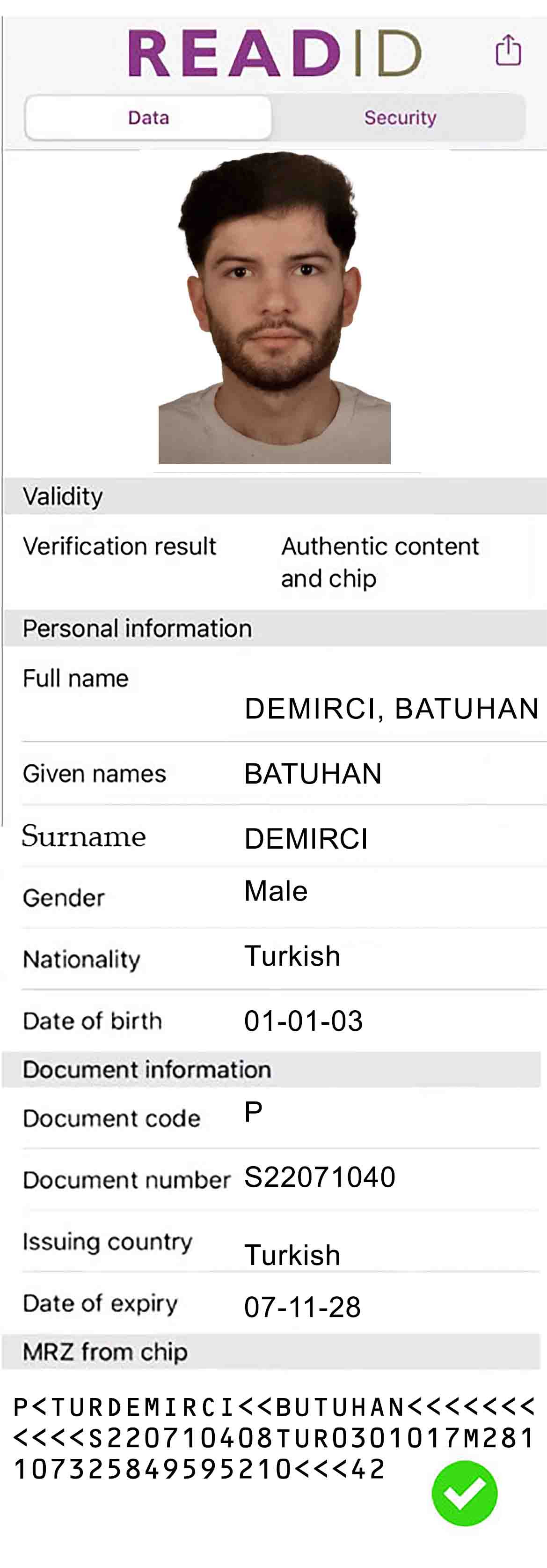This screenshot has width=547, height=1568.
Task: Tap the Nationality value Turkish
Action: (x=292, y=956)
